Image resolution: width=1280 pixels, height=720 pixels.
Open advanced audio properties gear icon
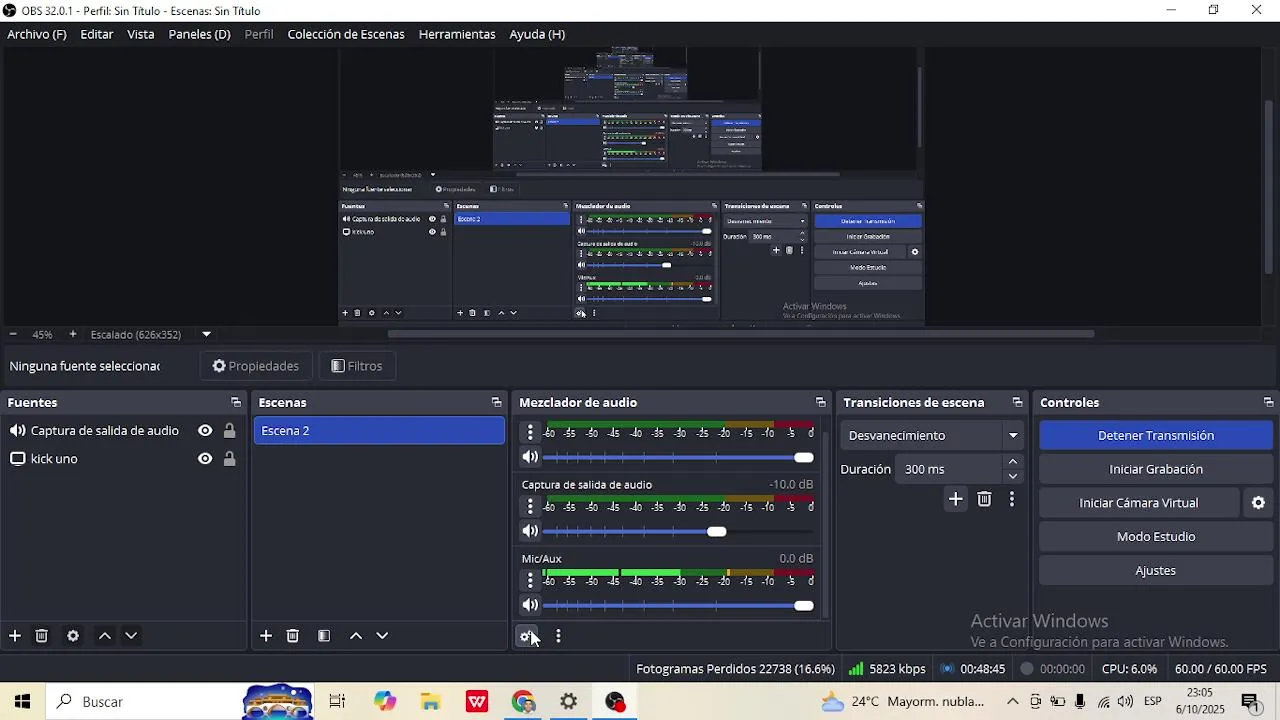click(x=527, y=636)
